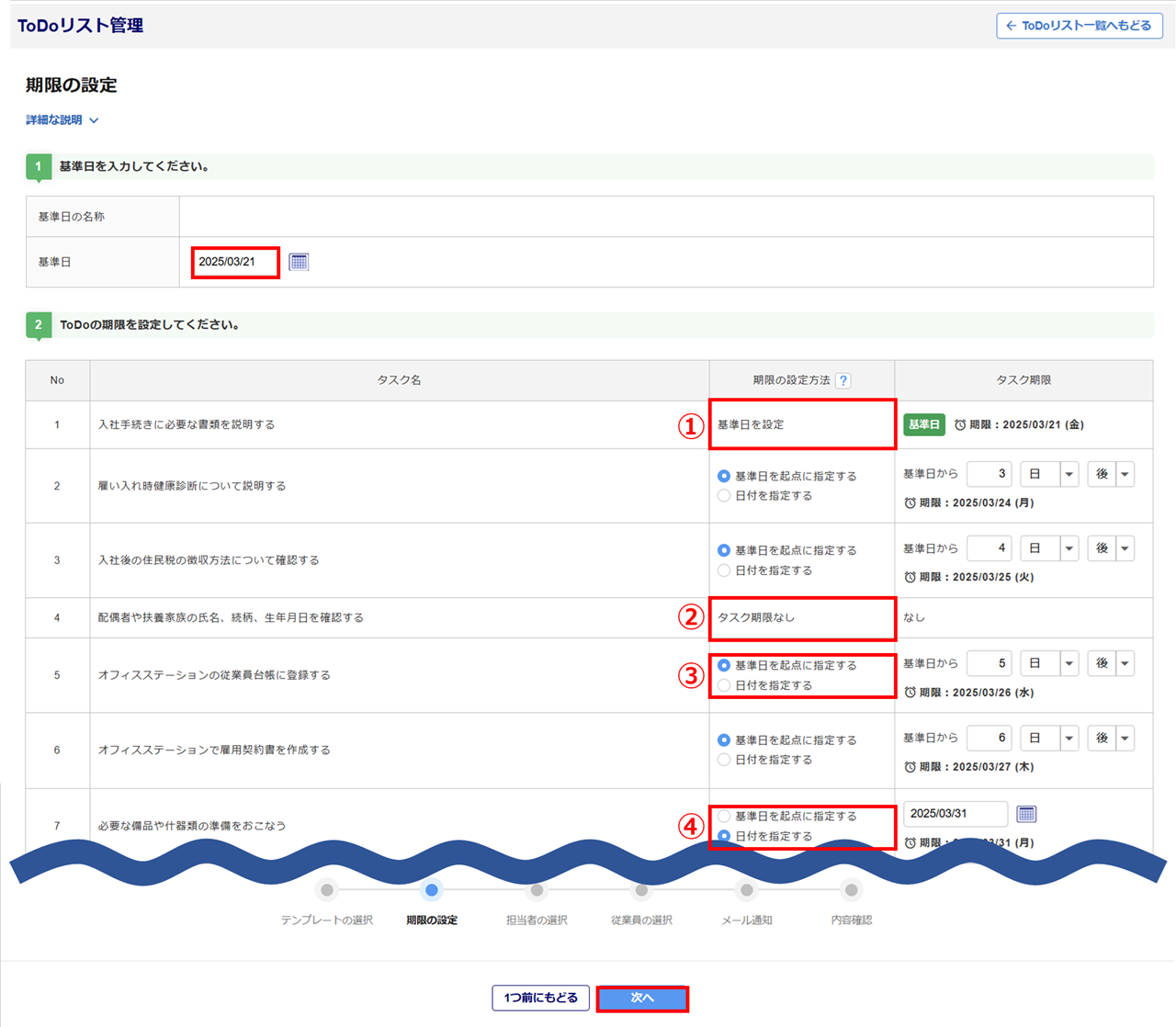The image size is (1176, 1027).
Task: Click the 内容確認 step circle
Action: tap(852, 889)
